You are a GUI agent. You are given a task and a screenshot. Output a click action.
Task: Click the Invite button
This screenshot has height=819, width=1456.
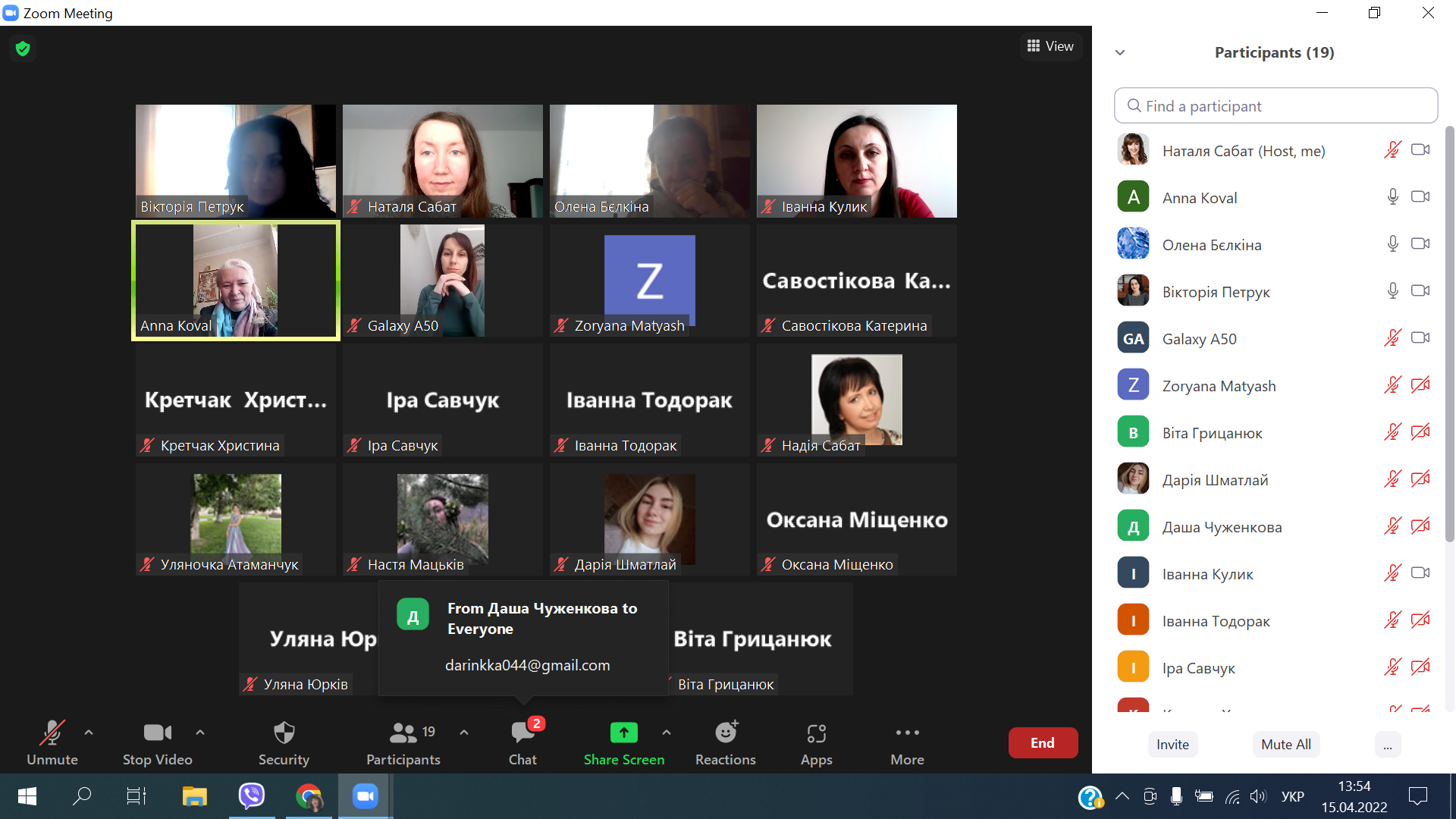pyautogui.click(x=1172, y=744)
